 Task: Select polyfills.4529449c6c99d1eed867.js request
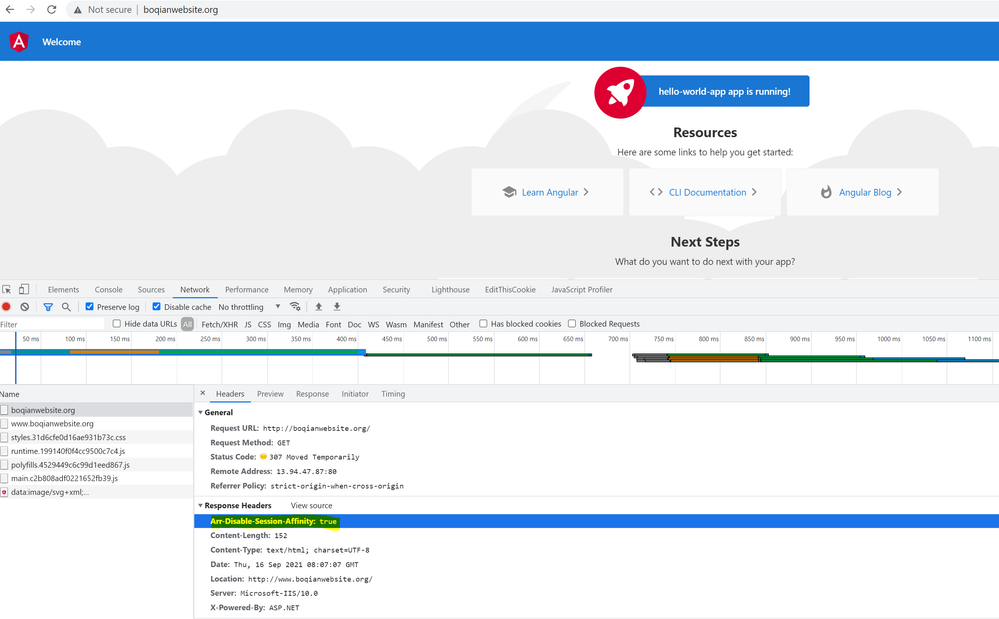[x=96, y=465]
